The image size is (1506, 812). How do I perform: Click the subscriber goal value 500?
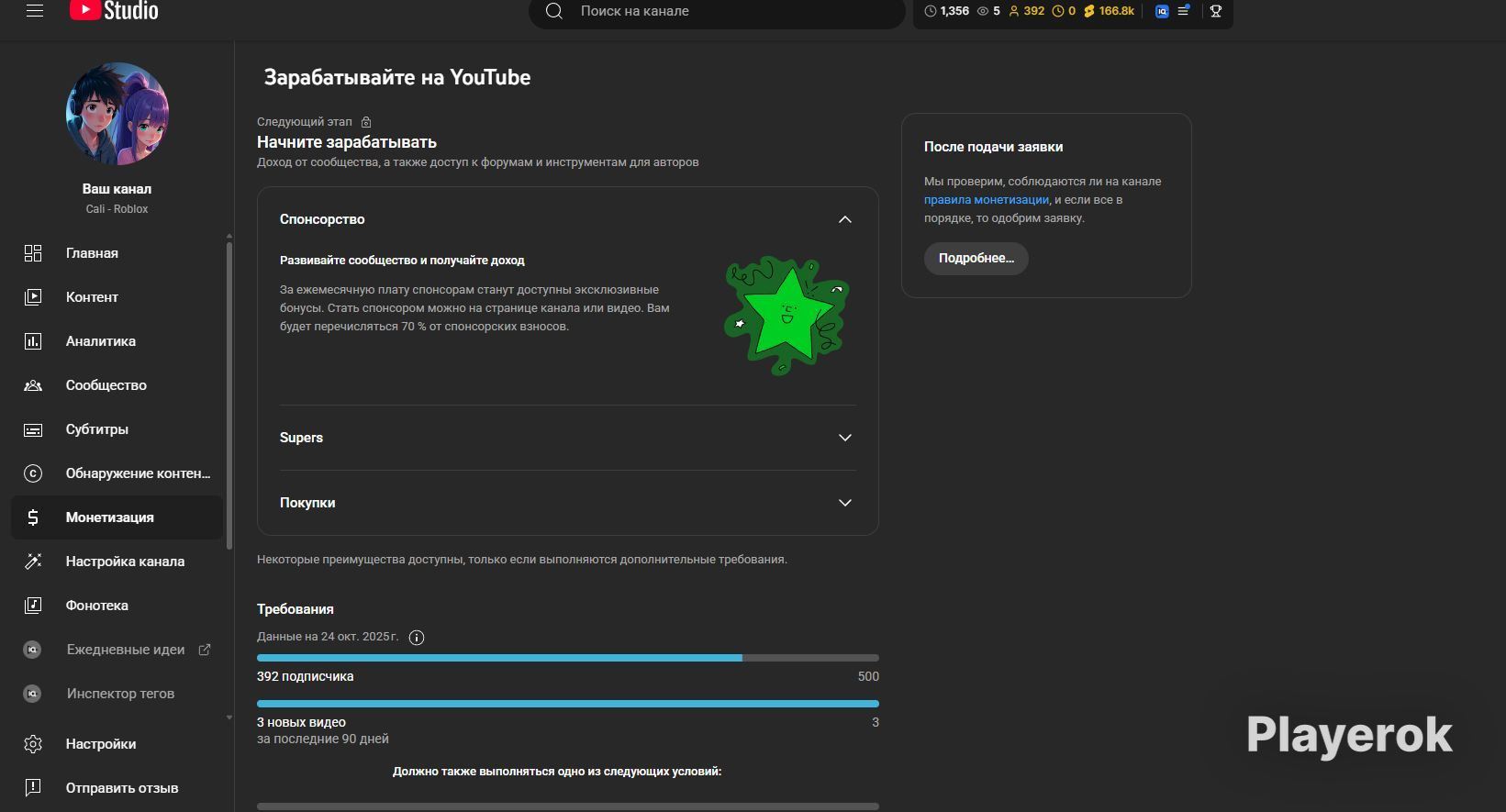[868, 676]
